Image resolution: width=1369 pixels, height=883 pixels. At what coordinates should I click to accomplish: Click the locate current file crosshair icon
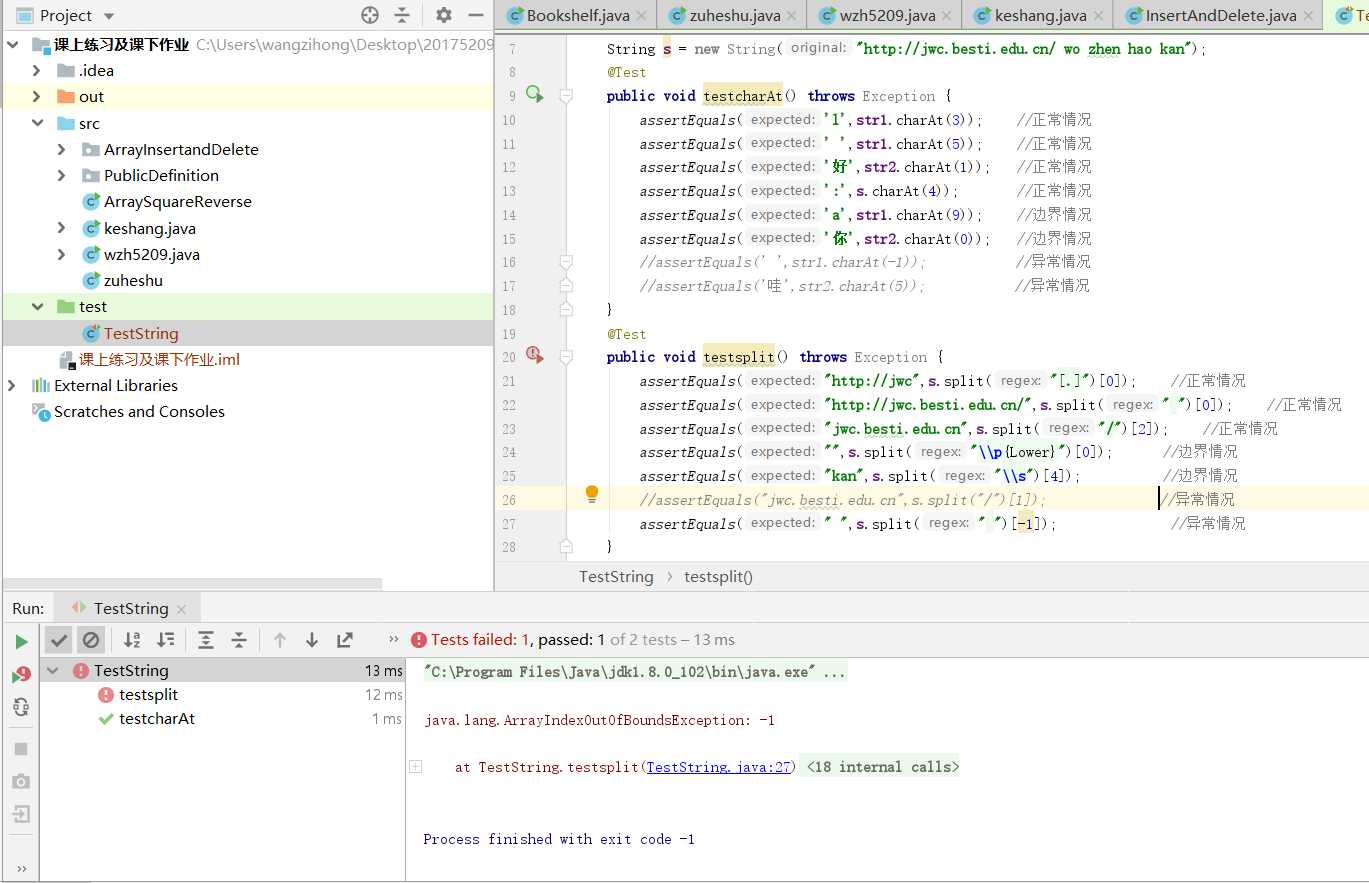pos(370,15)
